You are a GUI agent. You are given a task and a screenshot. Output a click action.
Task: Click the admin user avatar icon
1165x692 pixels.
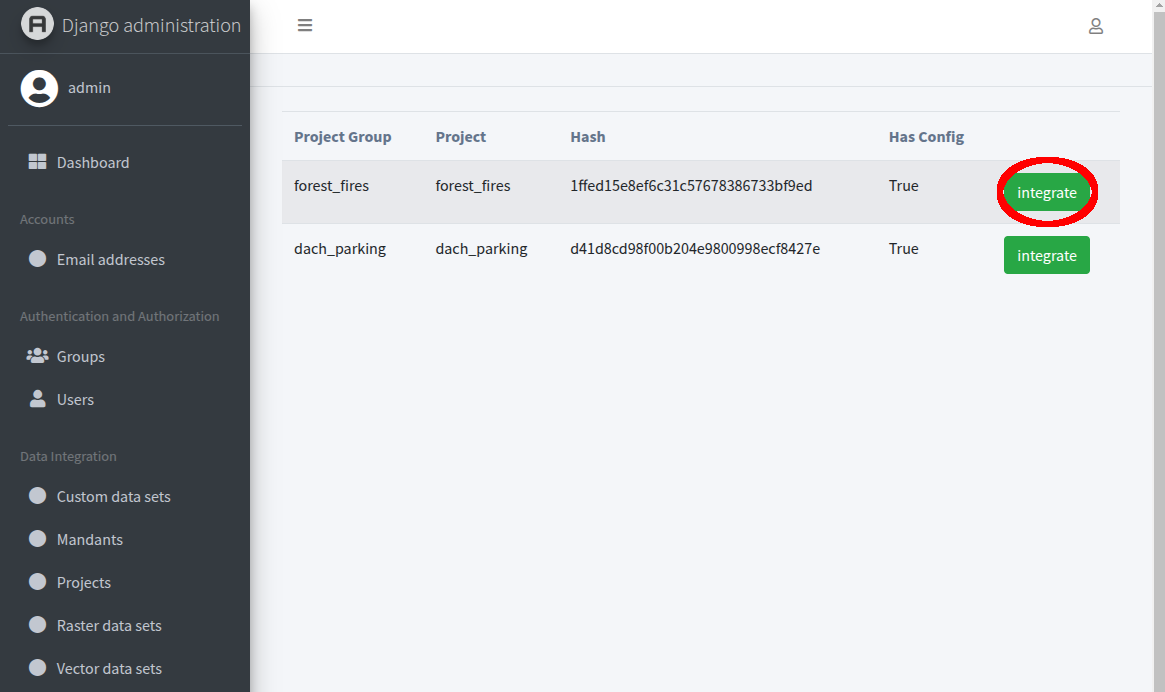pos(39,88)
